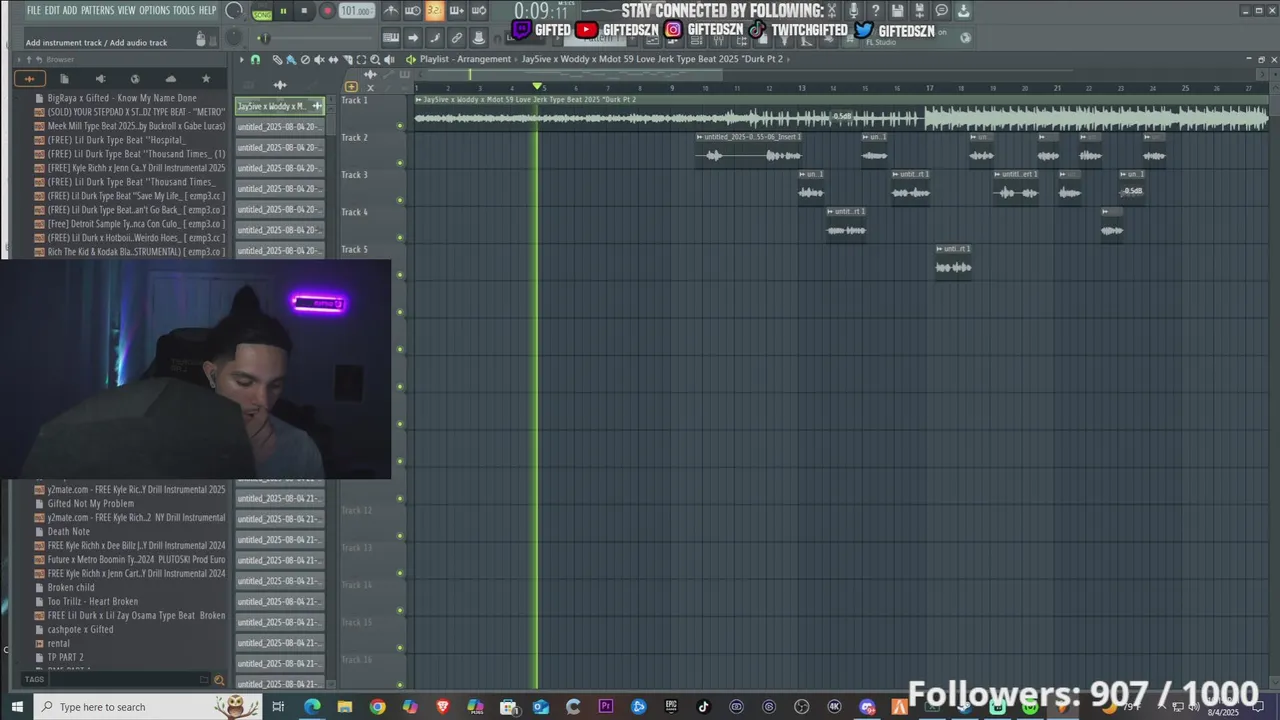The image size is (1280, 720).
Task: Expand the Browser panel menu arrow
Action: (18, 59)
